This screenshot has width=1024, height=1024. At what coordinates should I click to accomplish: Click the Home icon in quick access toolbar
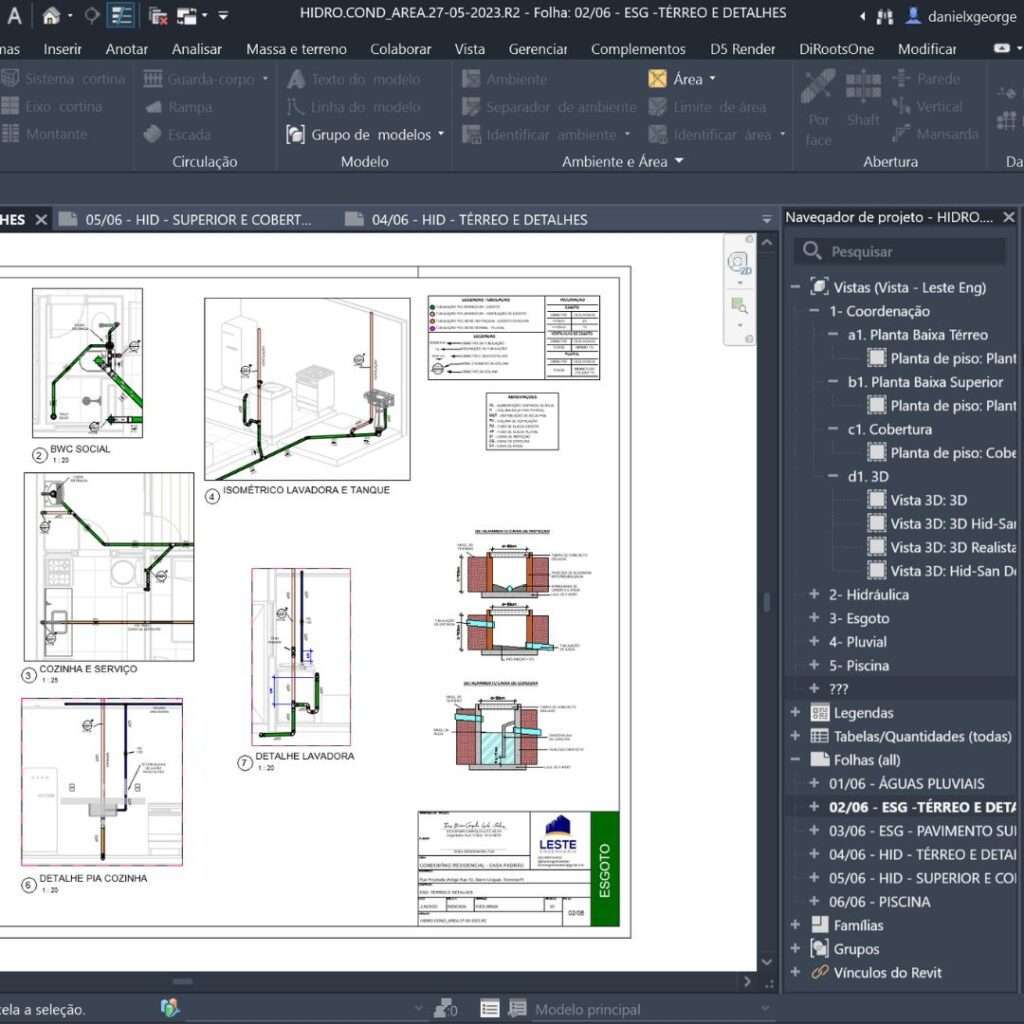[51, 15]
